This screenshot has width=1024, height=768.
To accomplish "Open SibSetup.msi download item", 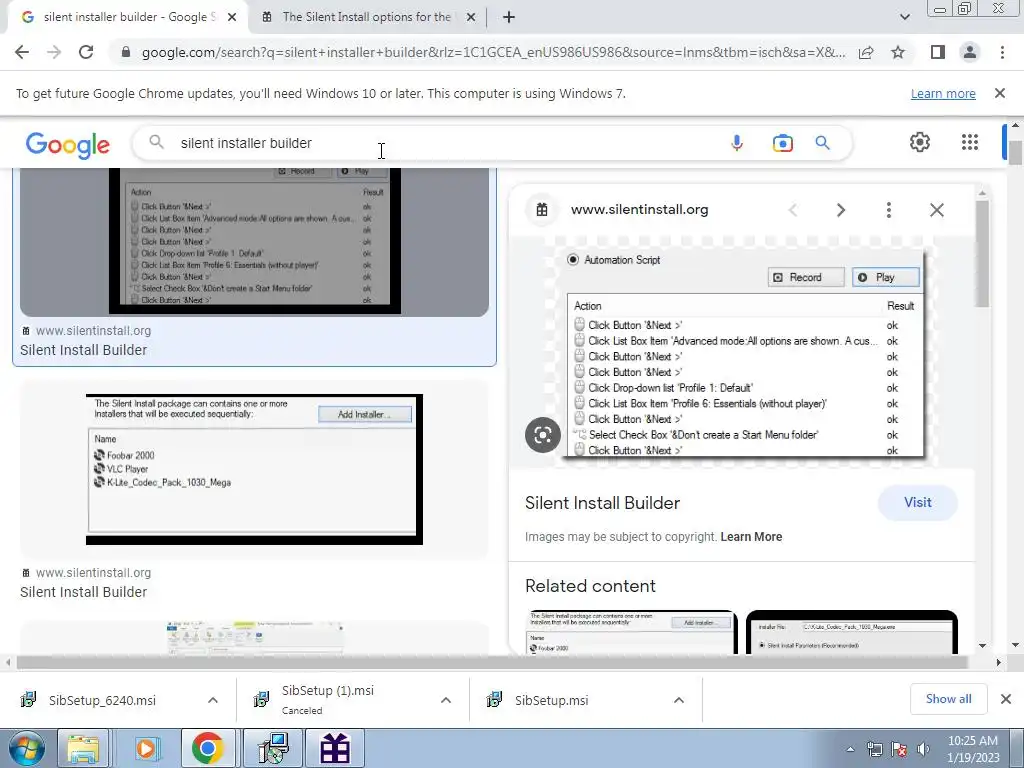I will (551, 700).
